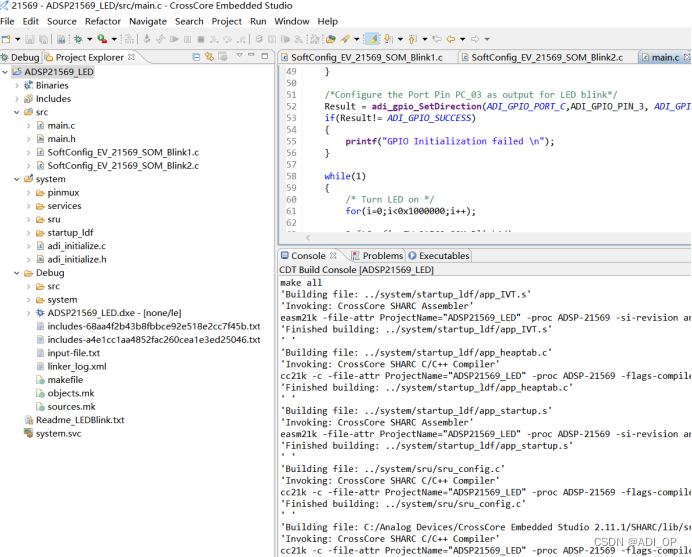Image resolution: width=692 pixels, height=557 pixels.
Task: Click the New file wizard toolbar icon
Action: coord(6,39)
